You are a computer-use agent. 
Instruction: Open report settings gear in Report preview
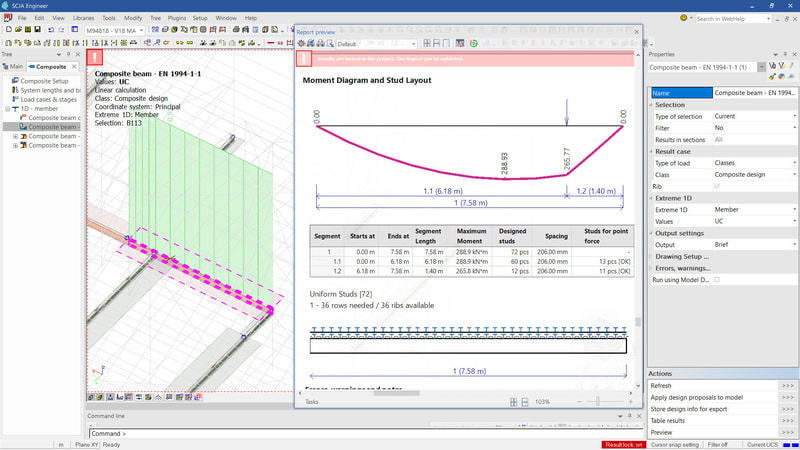click(x=302, y=44)
